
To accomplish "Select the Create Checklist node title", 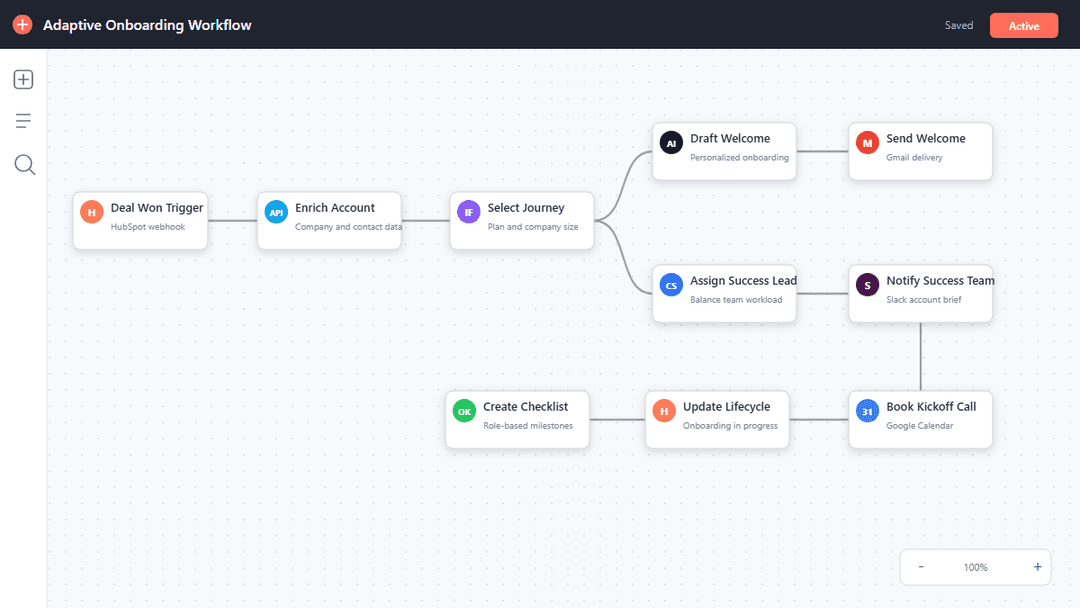I will point(526,407).
